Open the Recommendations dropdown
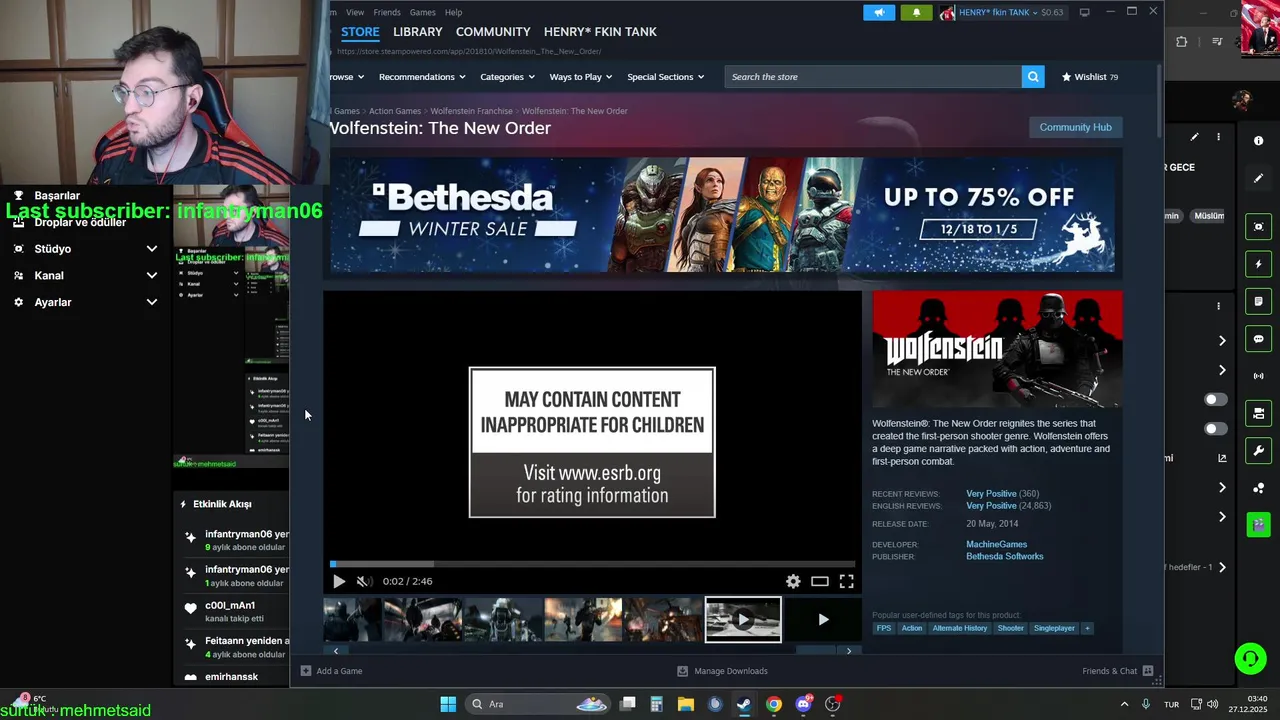This screenshot has height=720, width=1280. click(422, 77)
